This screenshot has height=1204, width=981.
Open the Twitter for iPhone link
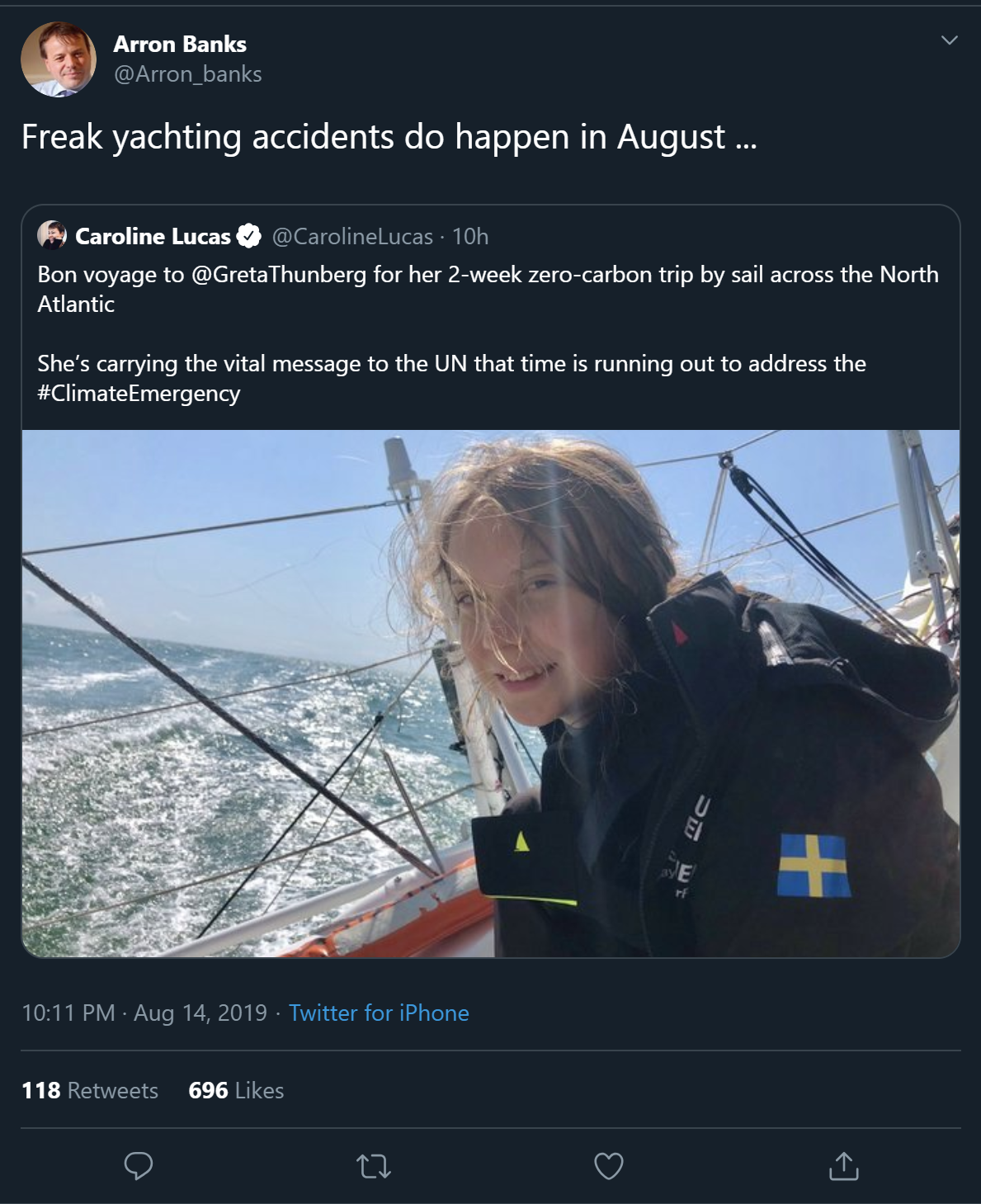tap(379, 1013)
